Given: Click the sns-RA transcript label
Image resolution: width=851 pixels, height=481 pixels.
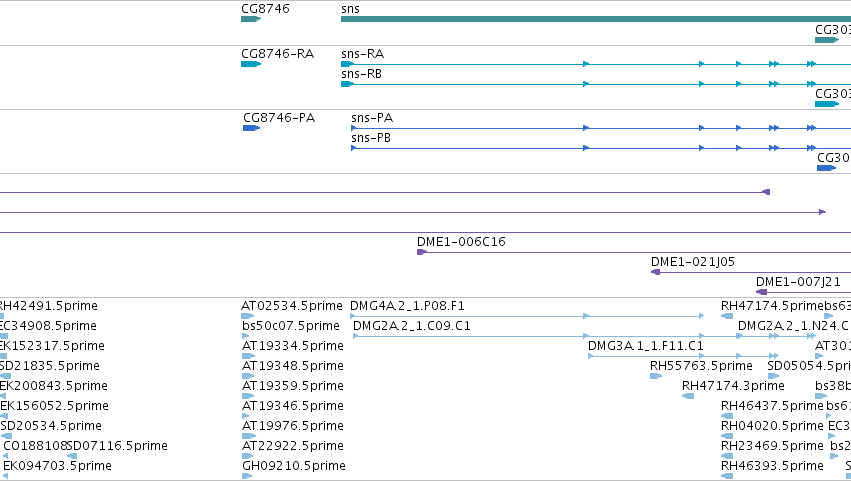Looking at the screenshot, I should coord(363,54).
